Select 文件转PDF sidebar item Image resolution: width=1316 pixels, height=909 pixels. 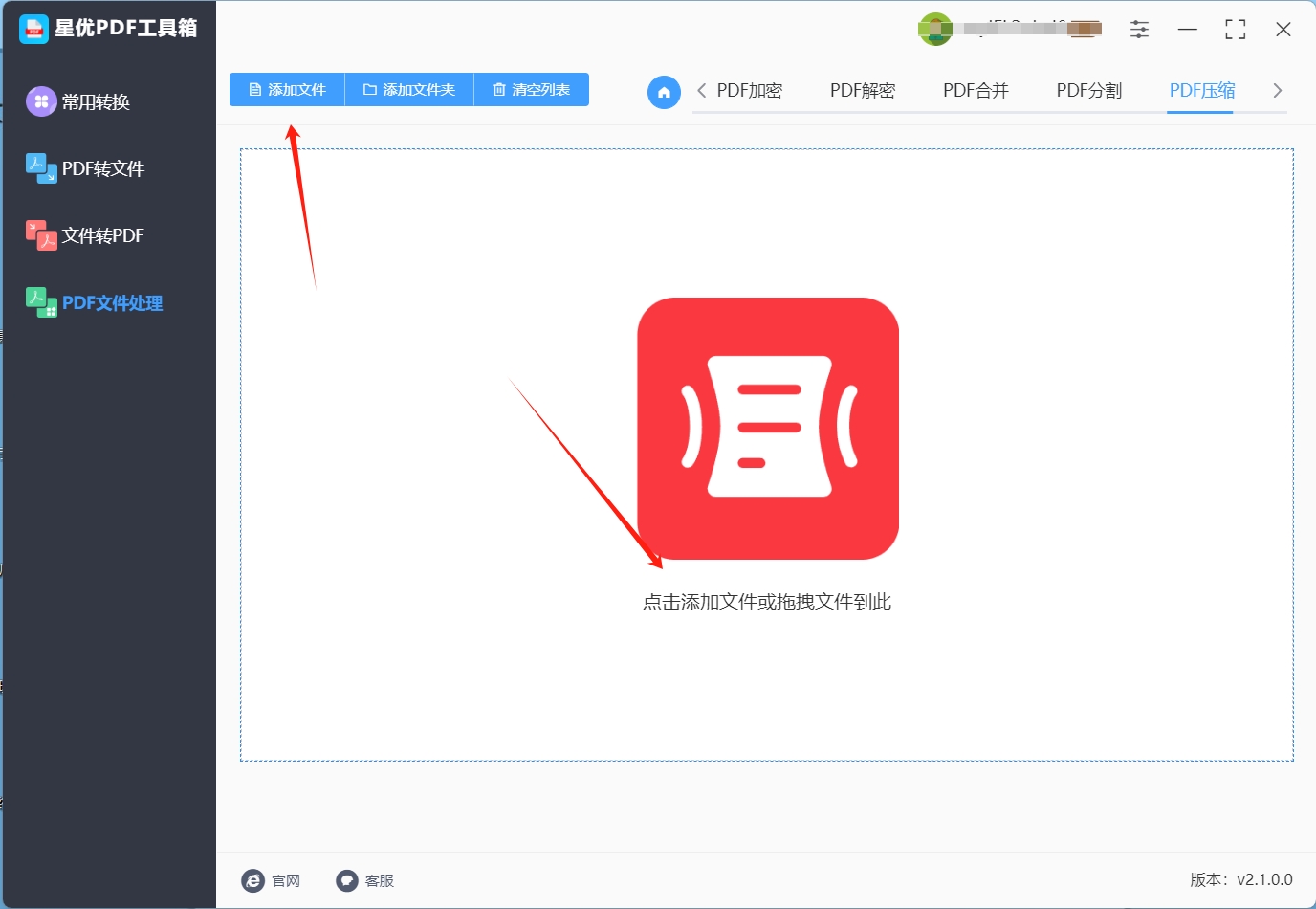(85, 235)
